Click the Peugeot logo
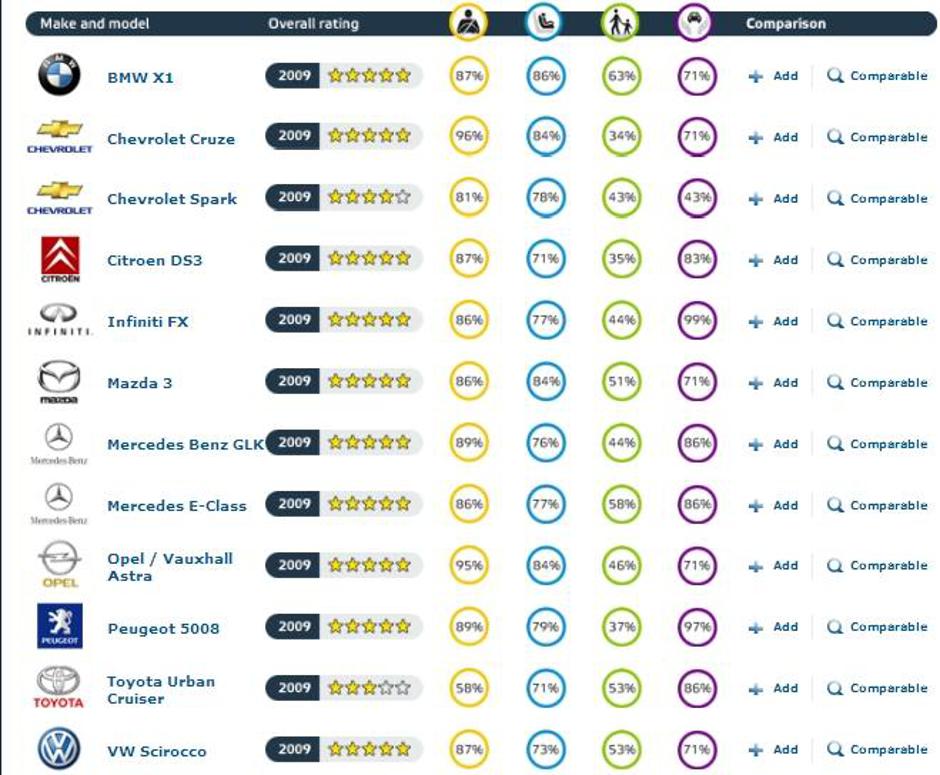 coord(58,625)
